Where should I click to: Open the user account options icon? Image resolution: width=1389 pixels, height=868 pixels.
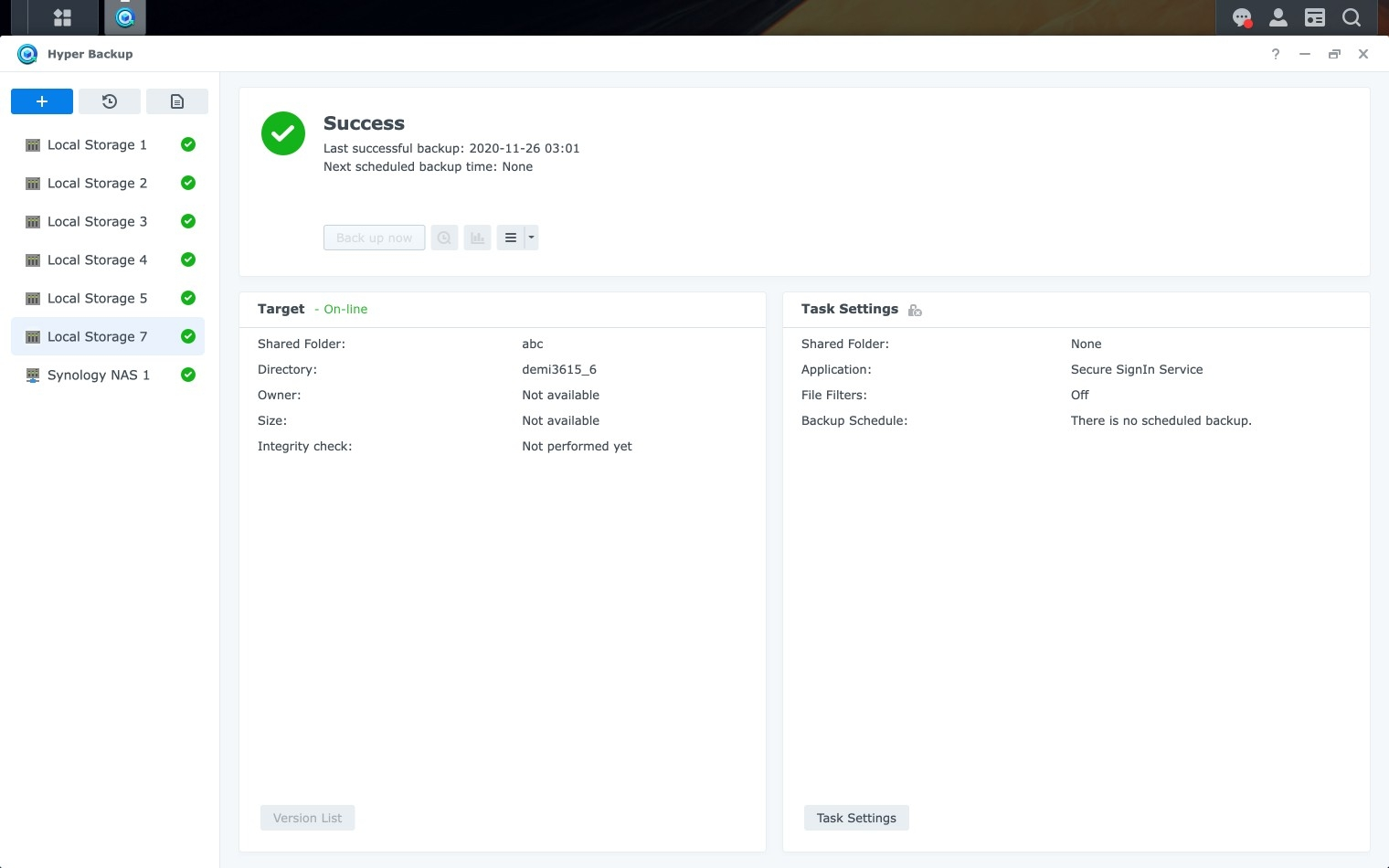(1278, 17)
